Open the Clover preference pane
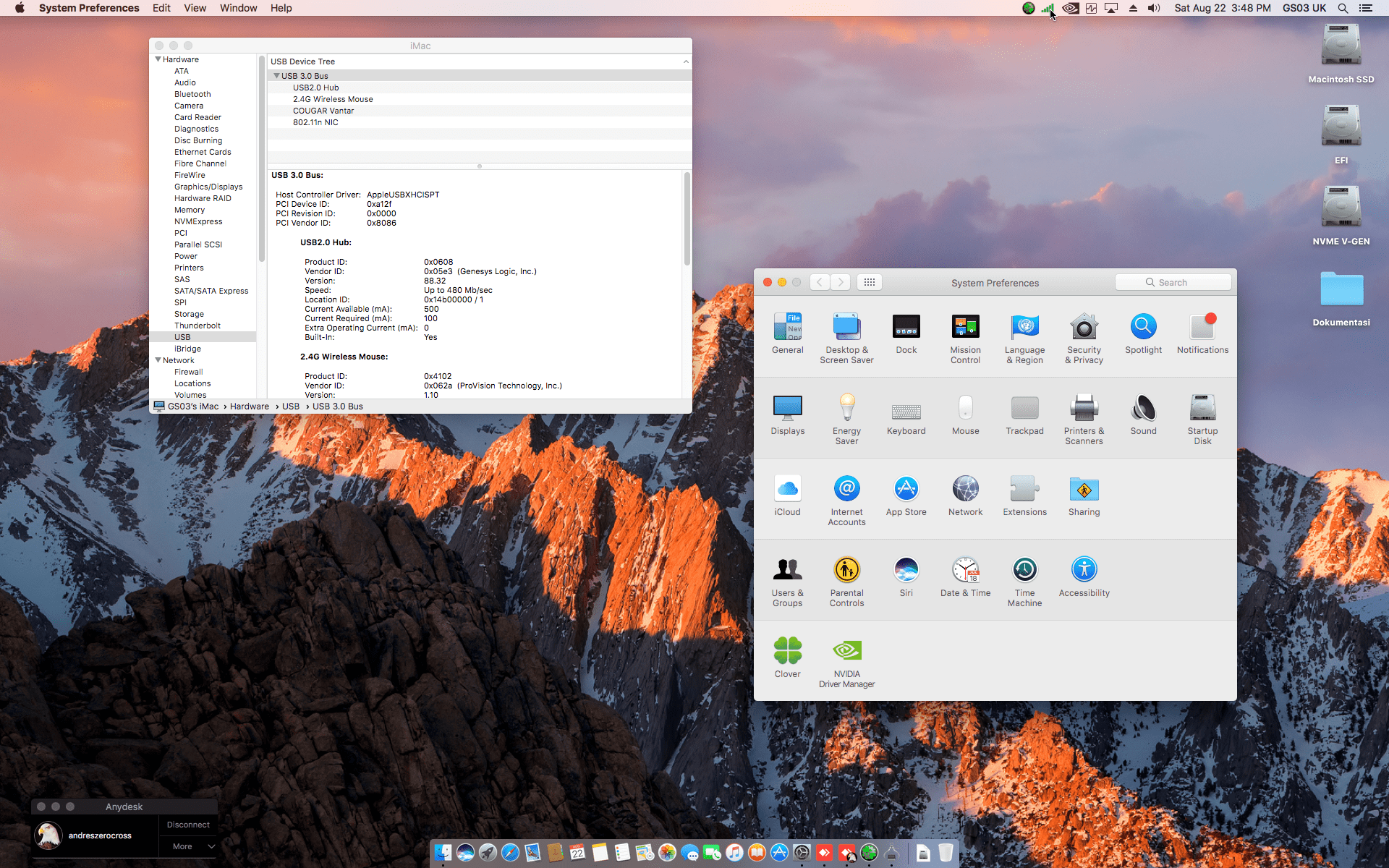 (x=787, y=658)
